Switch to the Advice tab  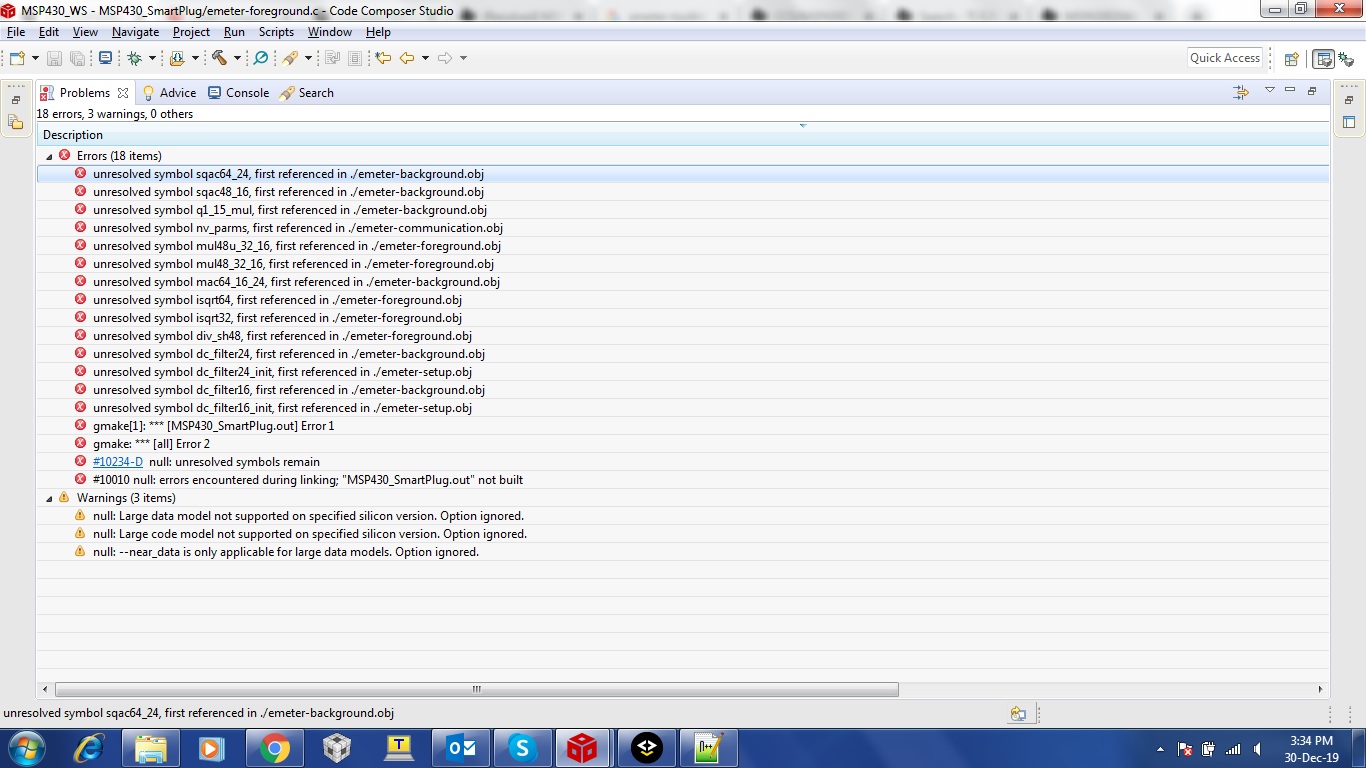point(170,93)
